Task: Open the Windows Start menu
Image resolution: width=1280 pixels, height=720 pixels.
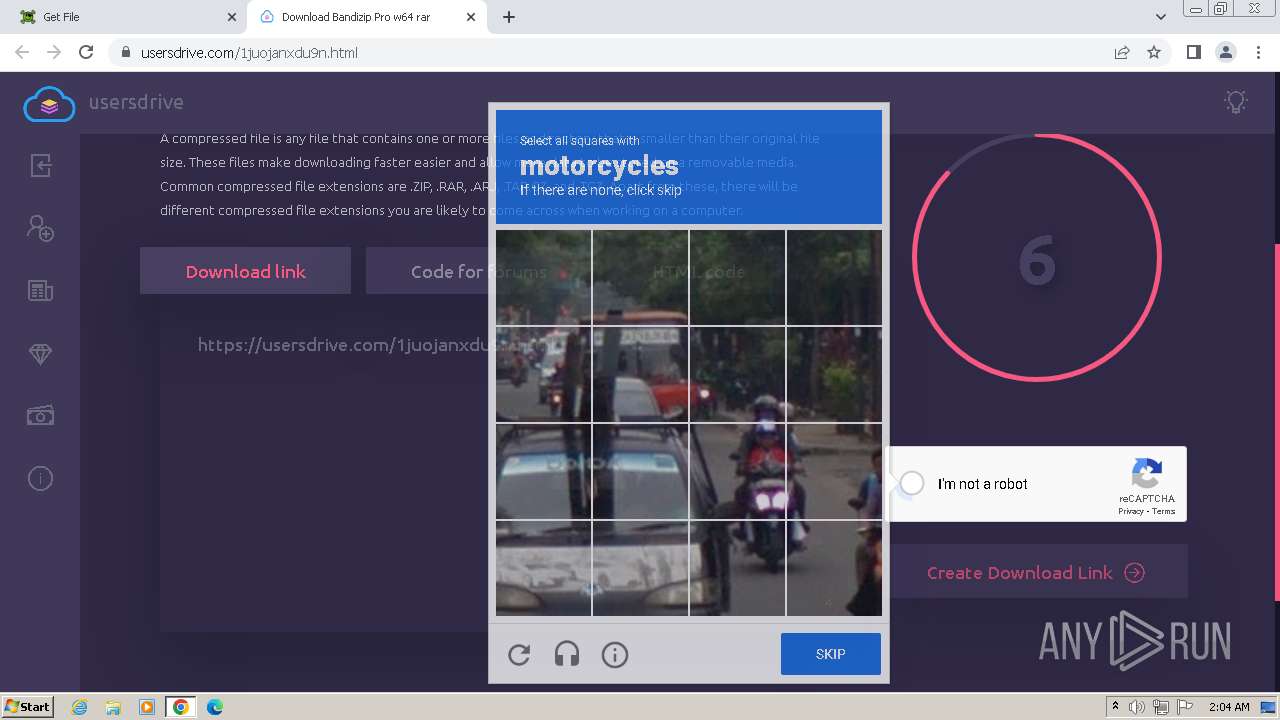Action: [x=27, y=706]
